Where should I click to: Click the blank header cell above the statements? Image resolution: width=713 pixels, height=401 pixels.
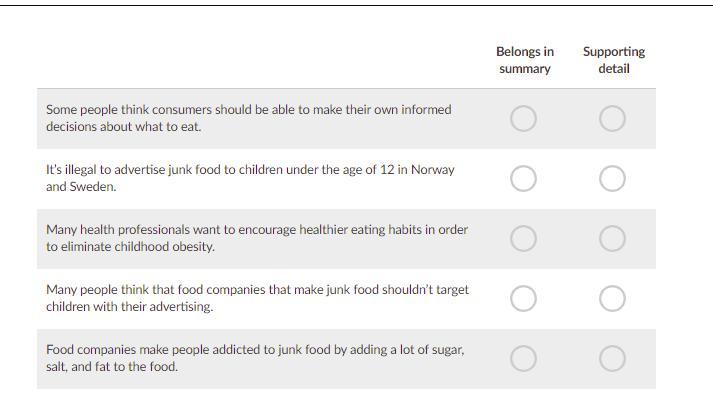[250, 60]
